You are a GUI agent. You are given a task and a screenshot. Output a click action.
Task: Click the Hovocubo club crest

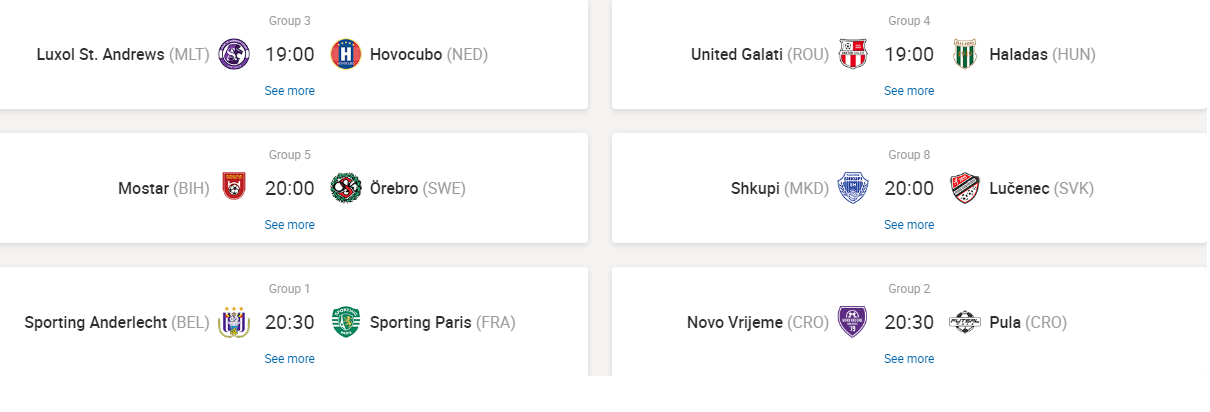pos(346,54)
